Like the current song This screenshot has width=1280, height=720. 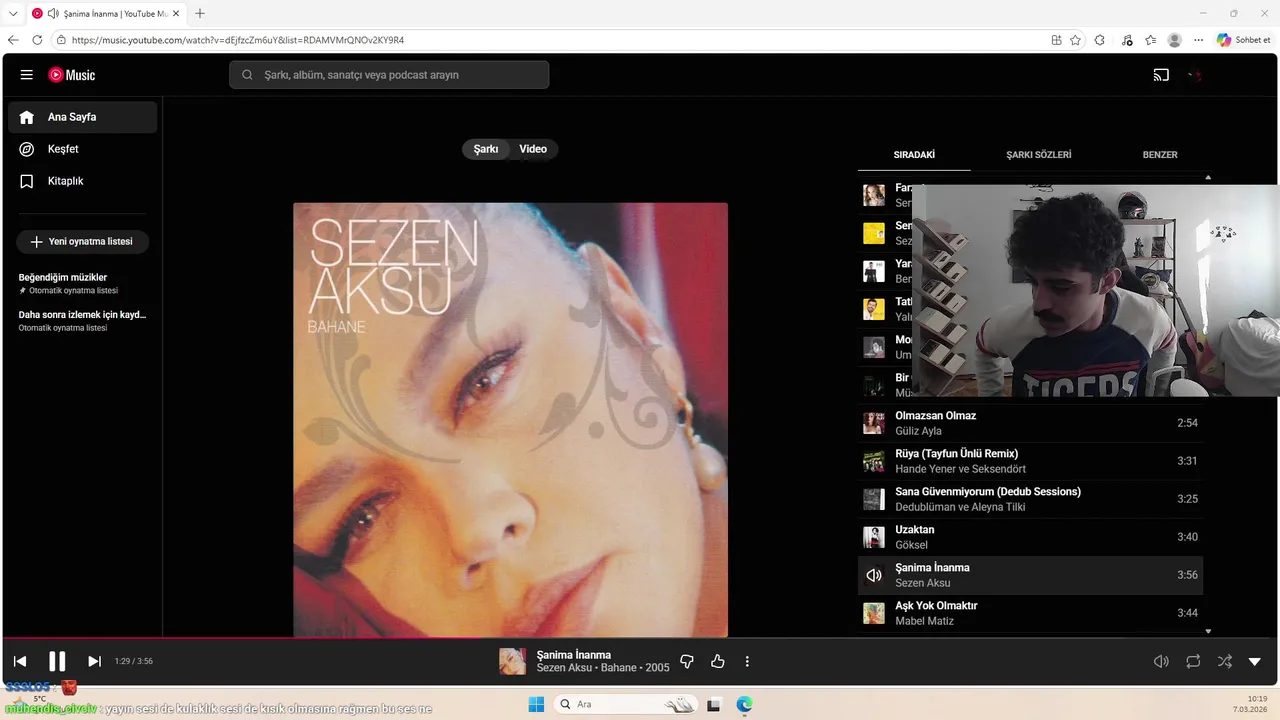(717, 661)
